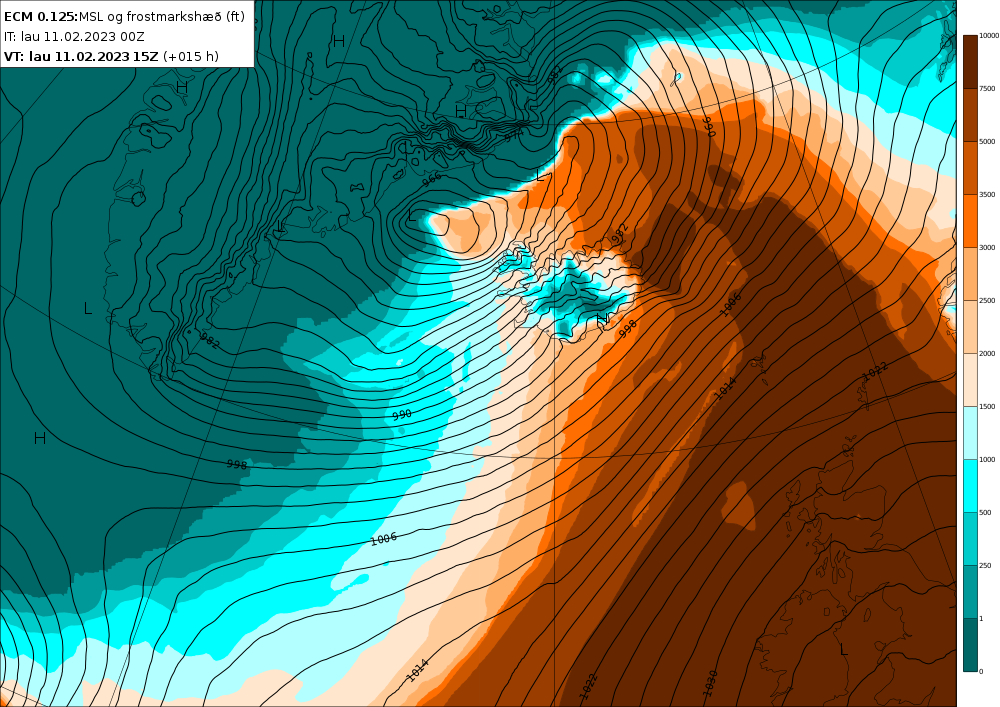
Task: Click the 1000 label on the color scale
Action: point(987,459)
